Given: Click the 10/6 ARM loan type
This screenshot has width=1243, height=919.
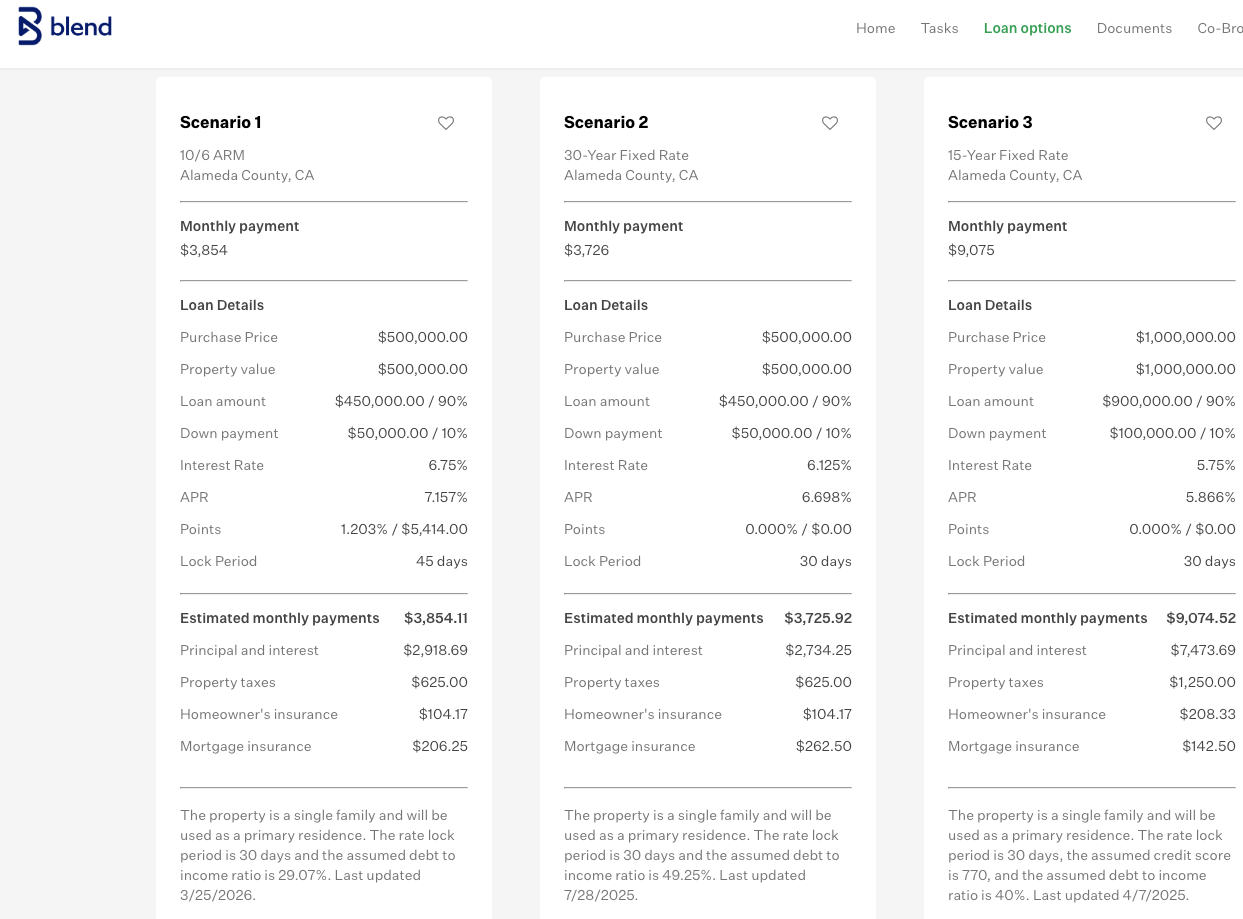Looking at the screenshot, I should coord(212,155).
